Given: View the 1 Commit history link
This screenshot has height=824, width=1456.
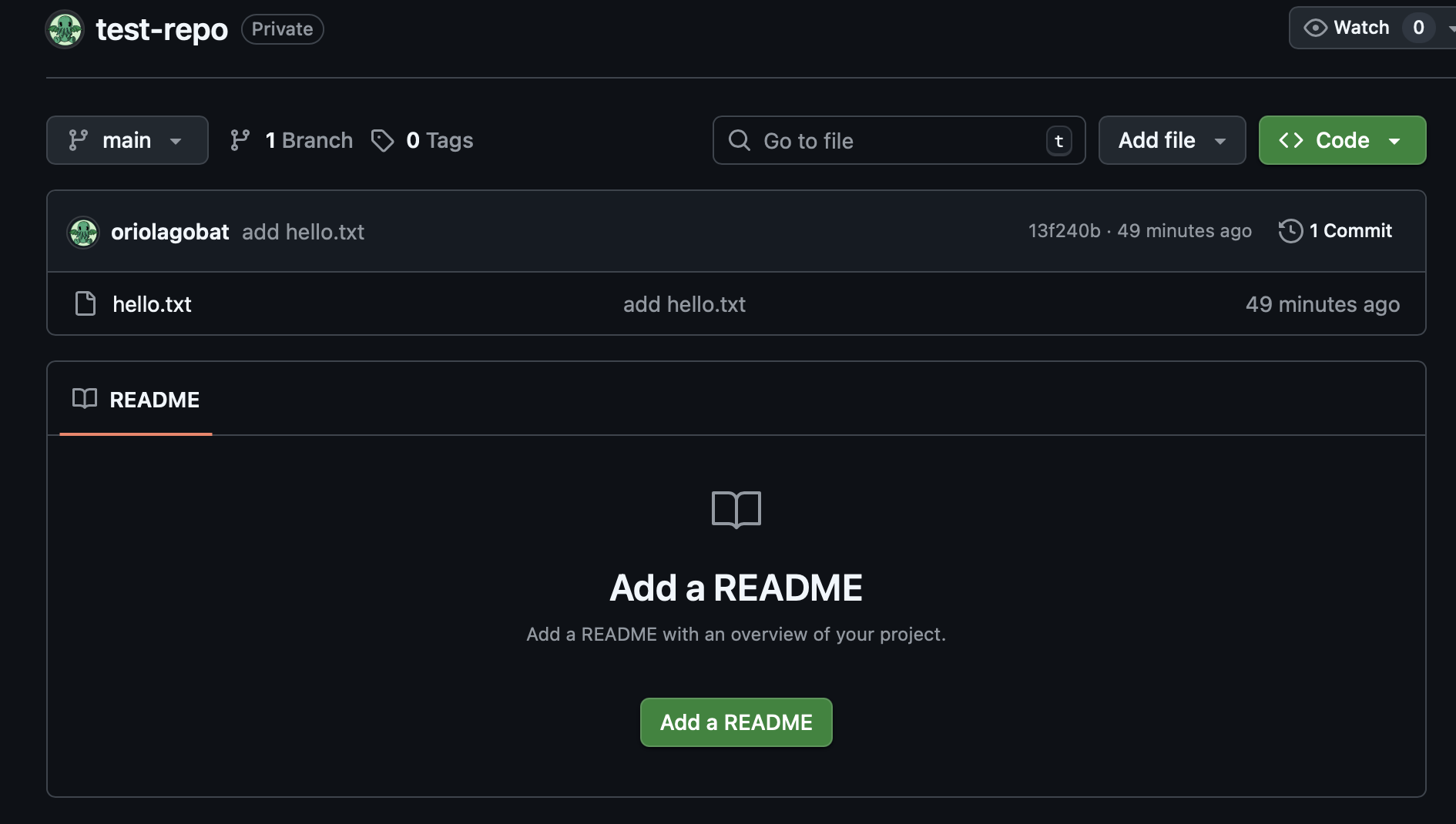Looking at the screenshot, I should point(1350,231).
